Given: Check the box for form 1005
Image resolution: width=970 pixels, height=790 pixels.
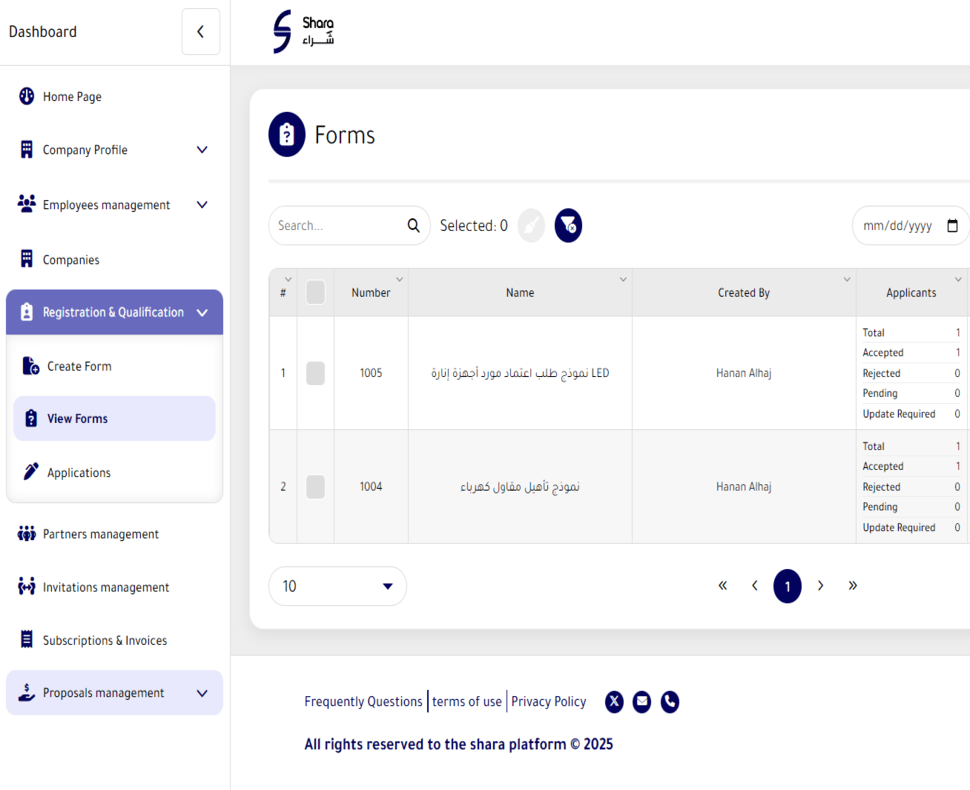Looking at the screenshot, I should pos(315,373).
